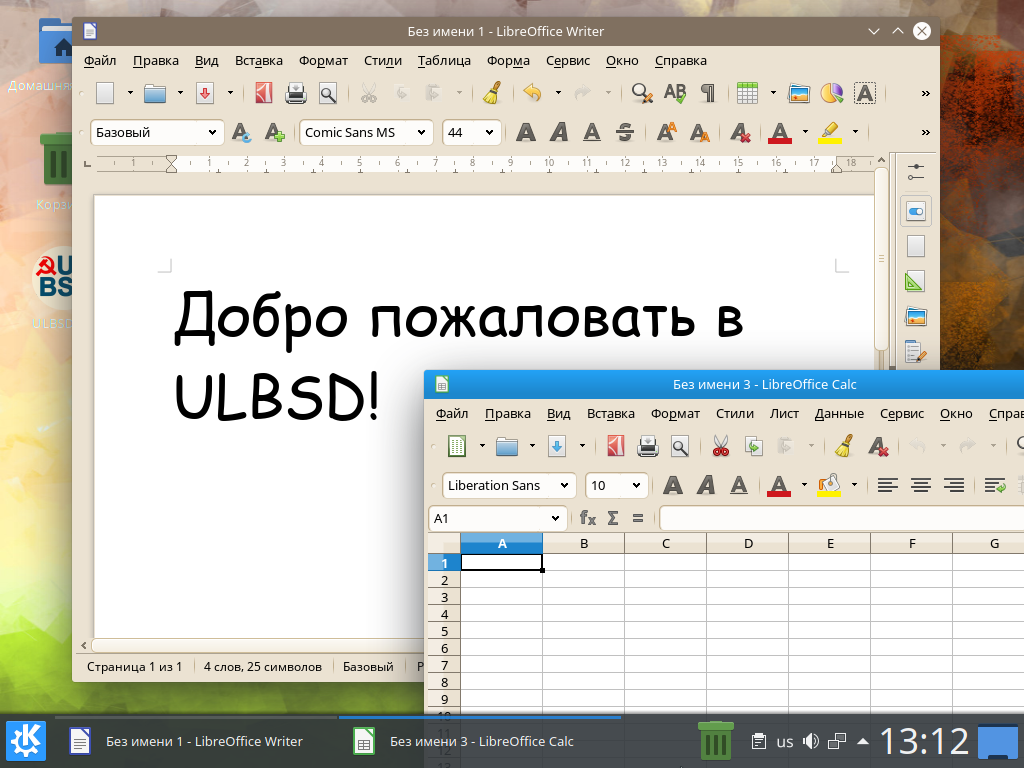Toggle formatting marks (¶) in Writer

(x=708, y=94)
